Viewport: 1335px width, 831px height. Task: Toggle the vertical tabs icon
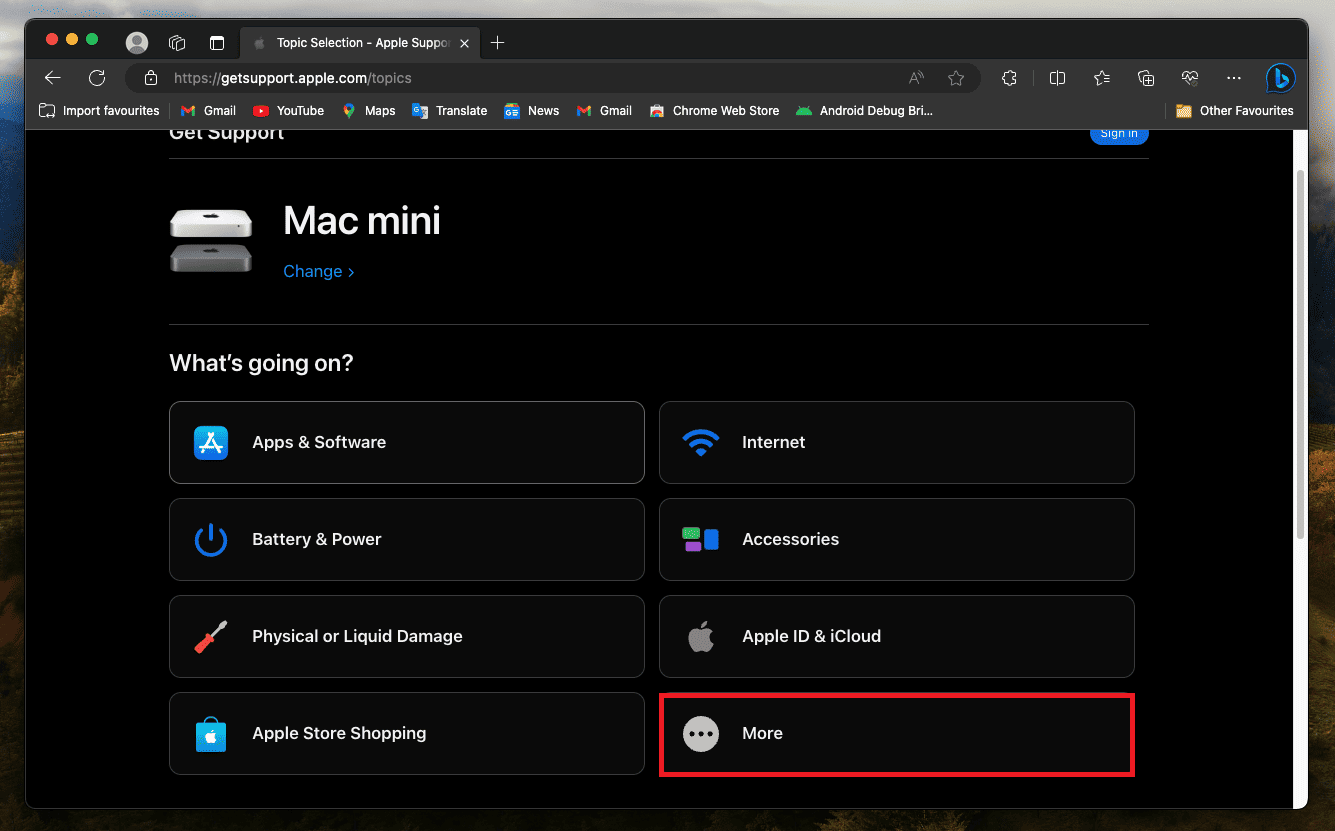[x=217, y=43]
